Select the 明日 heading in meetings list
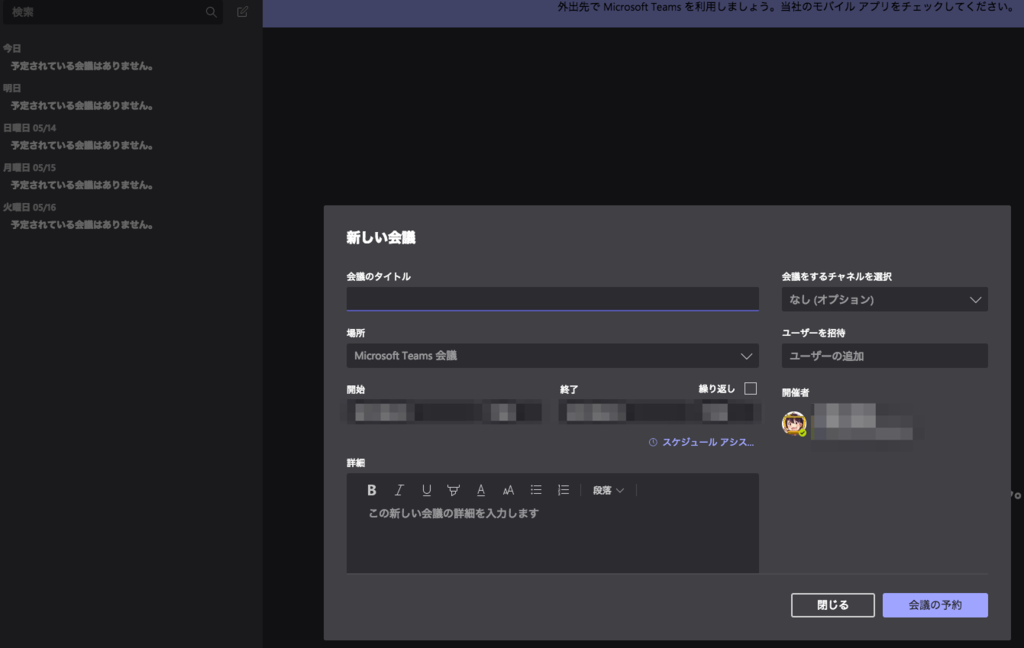This screenshot has height=648, width=1024. (x=12, y=88)
